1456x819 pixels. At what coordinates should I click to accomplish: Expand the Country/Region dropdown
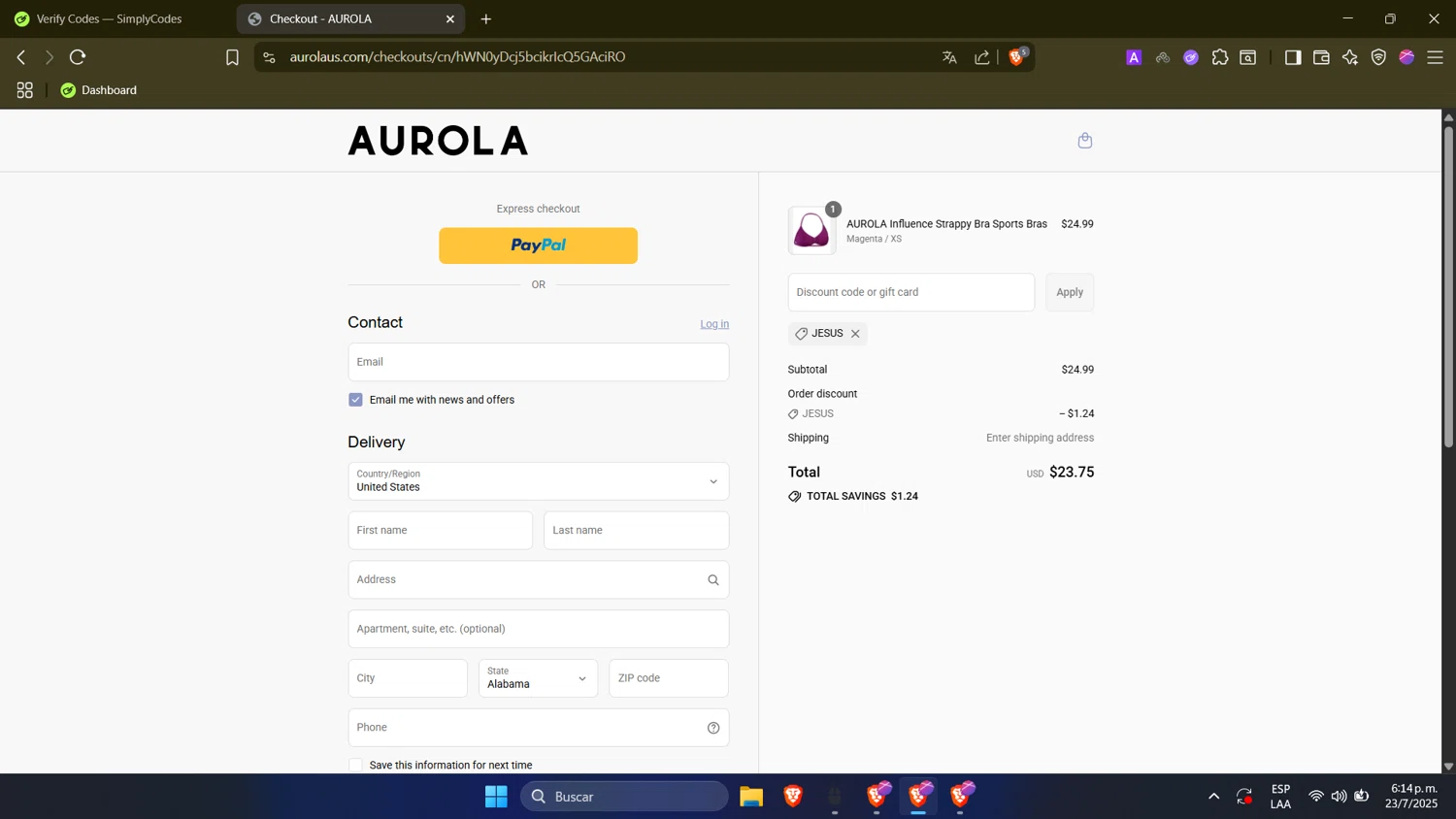(x=539, y=481)
